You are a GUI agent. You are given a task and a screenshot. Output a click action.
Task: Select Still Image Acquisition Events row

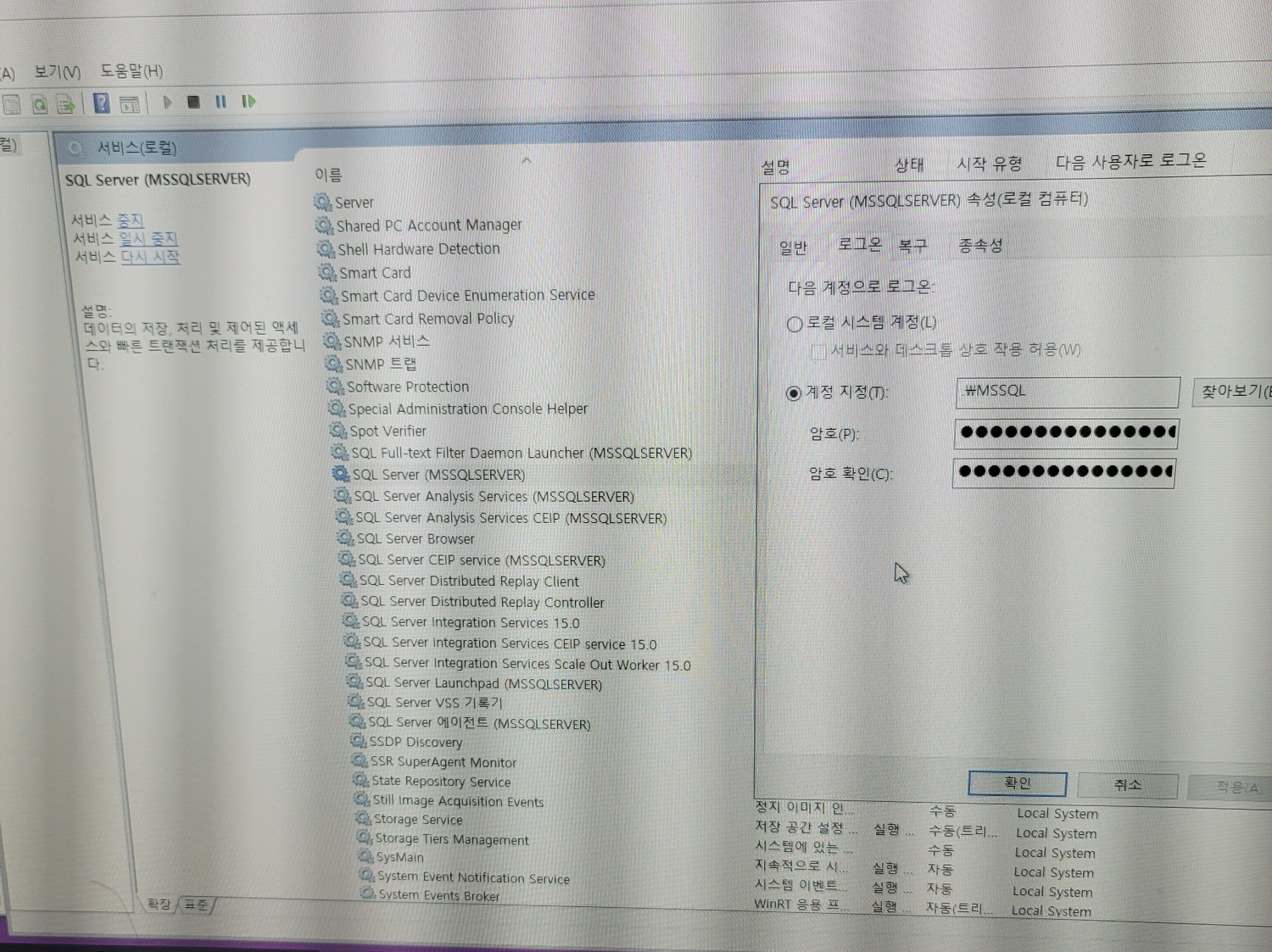(458, 801)
